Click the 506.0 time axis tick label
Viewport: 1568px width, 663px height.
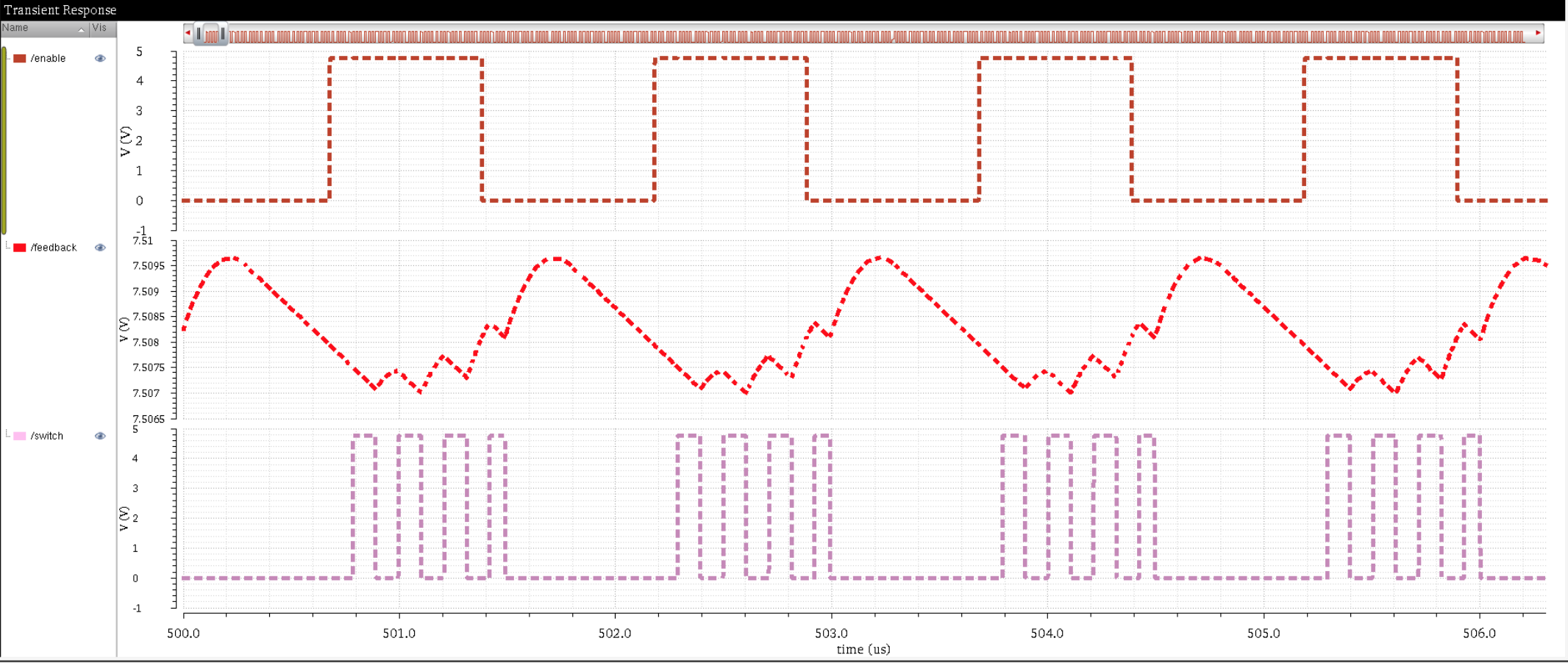1480,634
